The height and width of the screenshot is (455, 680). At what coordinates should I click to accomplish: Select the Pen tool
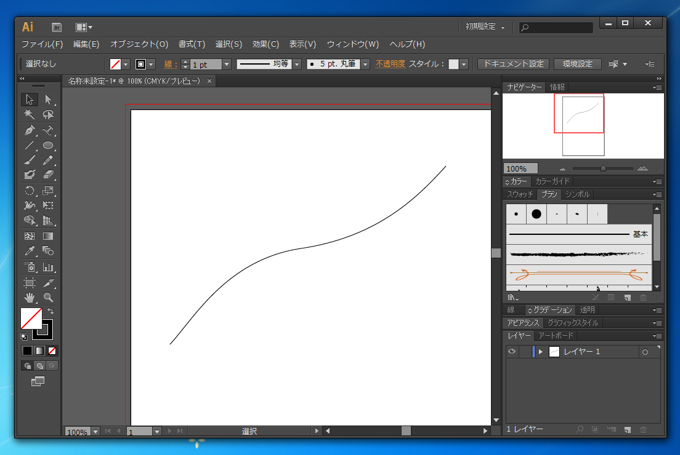tap(29, 130)
